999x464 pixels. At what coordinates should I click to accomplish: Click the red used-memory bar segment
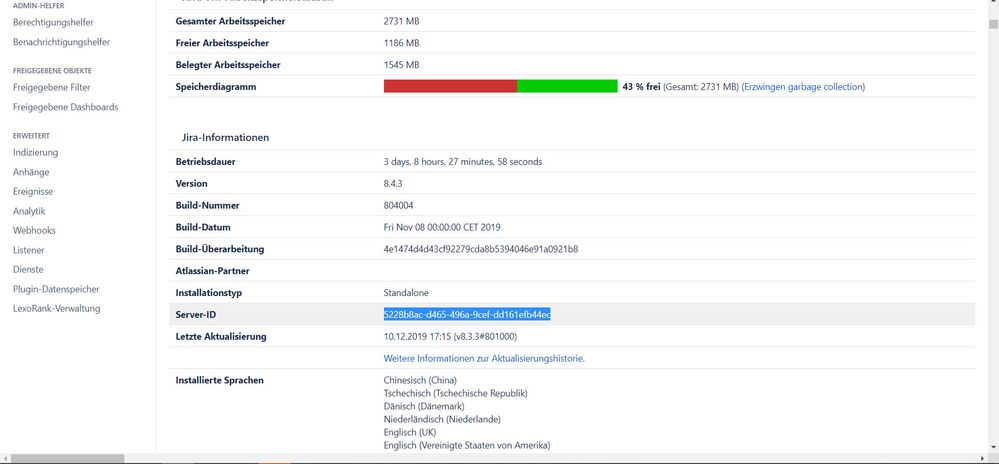tap(450, 86)
